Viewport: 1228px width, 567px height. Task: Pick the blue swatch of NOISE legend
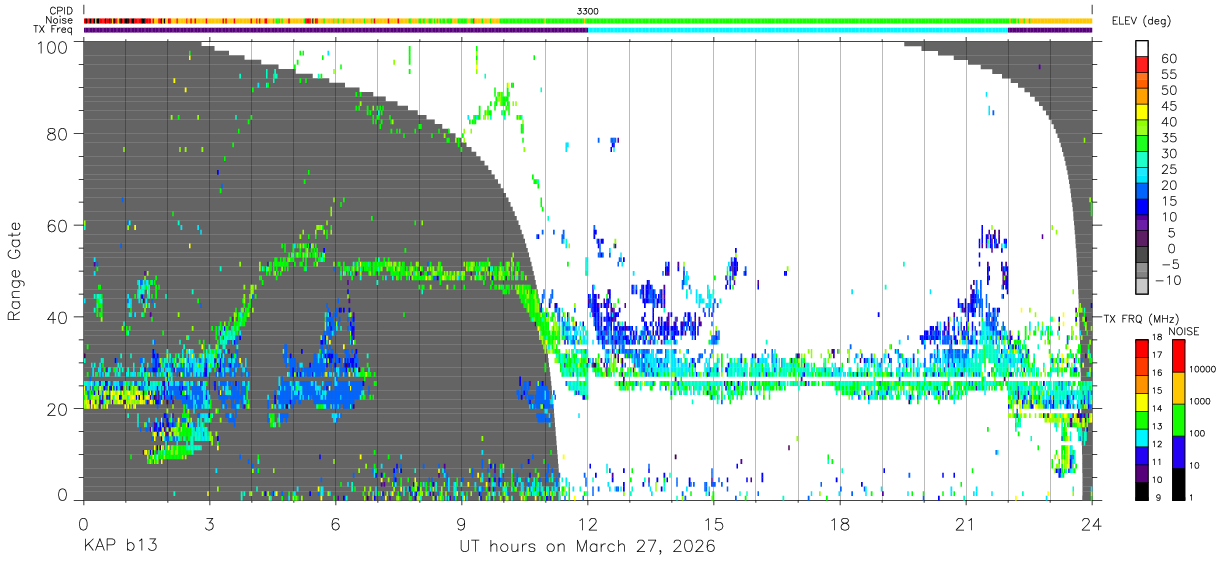[1178, 451]
